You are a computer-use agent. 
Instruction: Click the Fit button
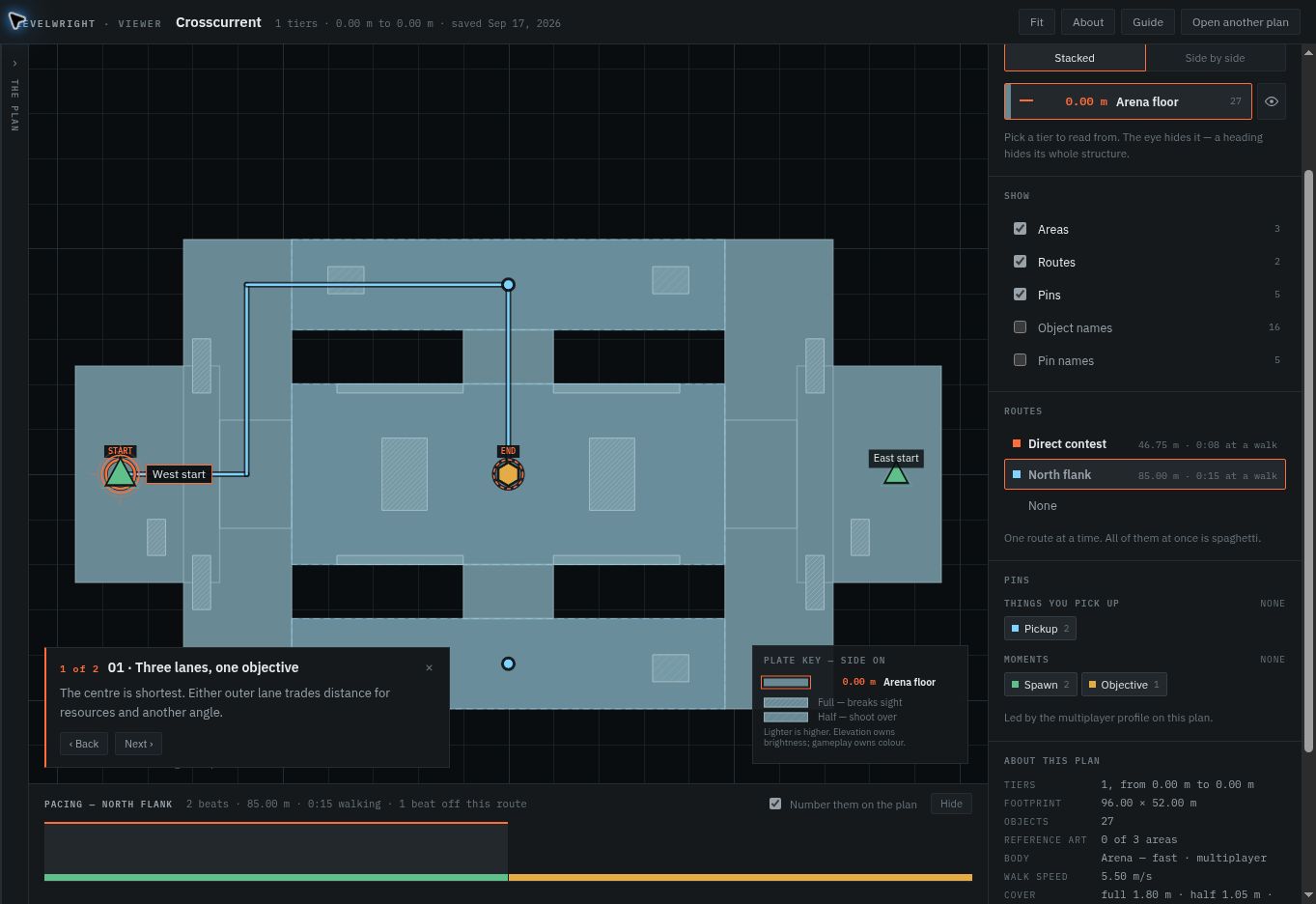[x=1036, y=22]
